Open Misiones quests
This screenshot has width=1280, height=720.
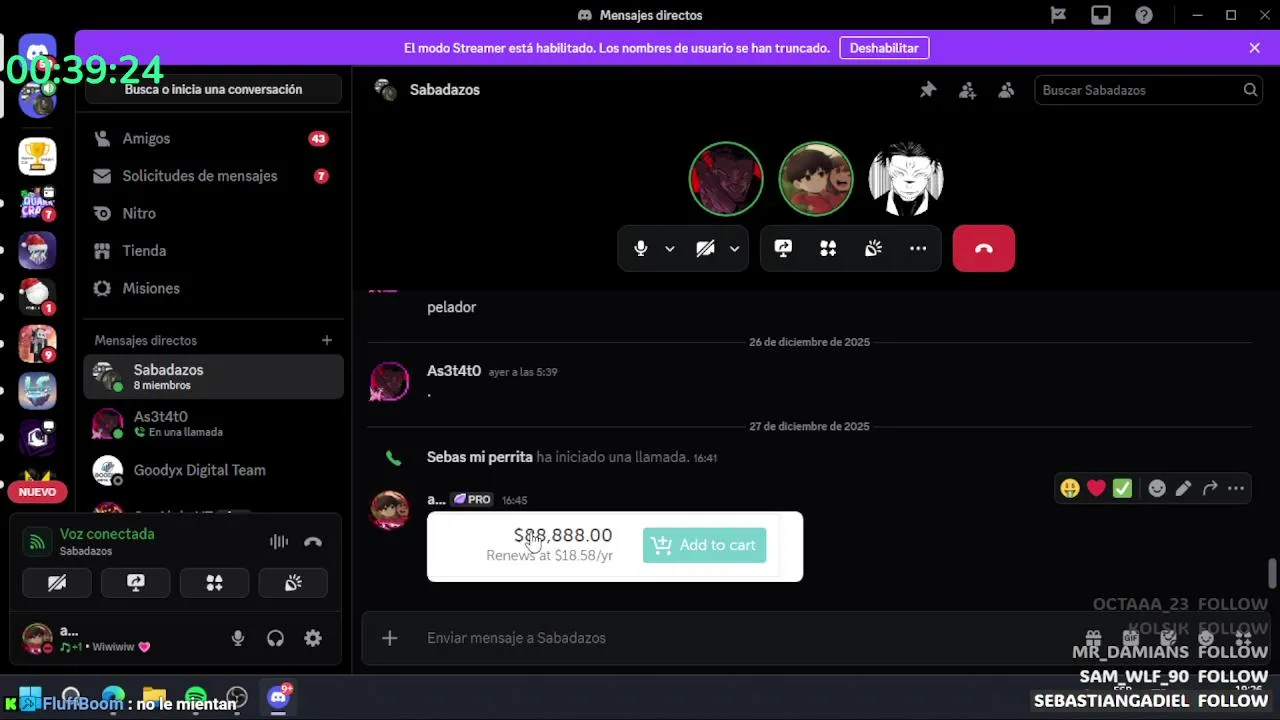pos(213,288)
